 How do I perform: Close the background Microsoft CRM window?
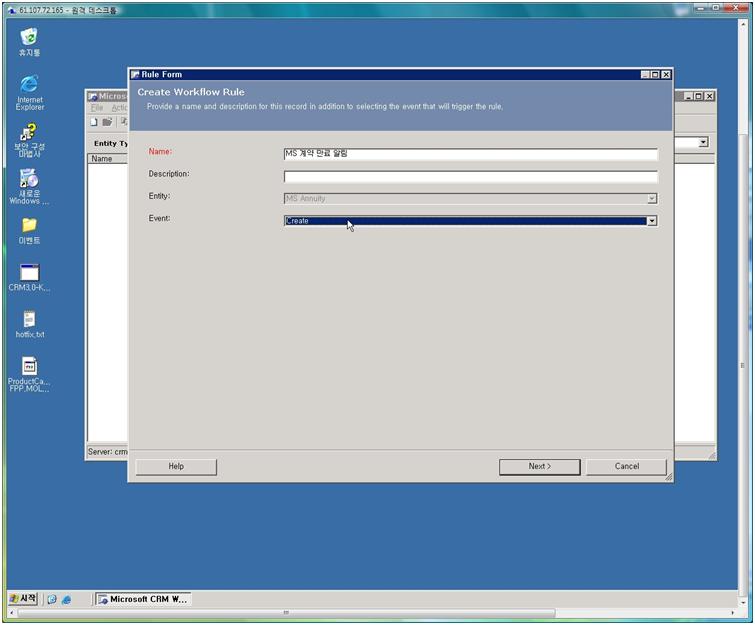pos(709,96)
